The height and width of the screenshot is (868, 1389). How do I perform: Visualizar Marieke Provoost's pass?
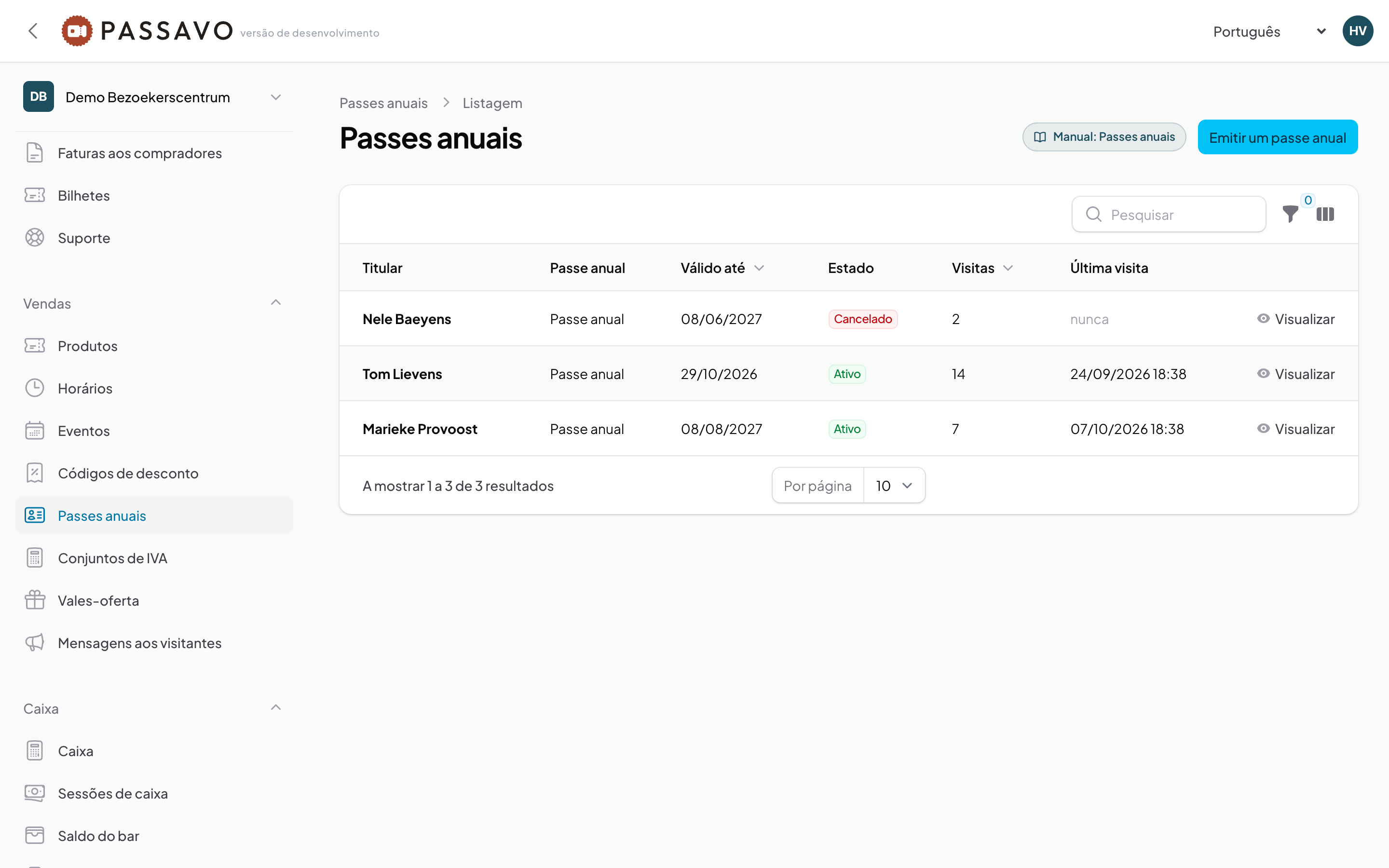[1296, 429]
